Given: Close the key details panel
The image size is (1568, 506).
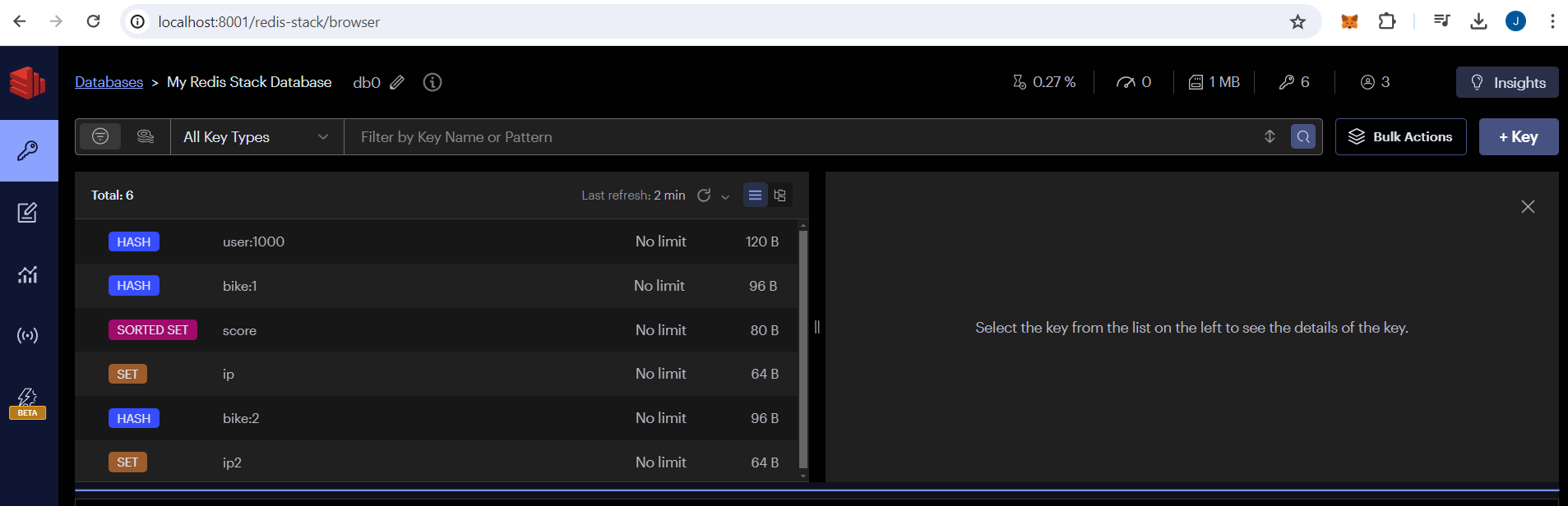Looking at the screenshot, I should click(x=1528, y=207).
